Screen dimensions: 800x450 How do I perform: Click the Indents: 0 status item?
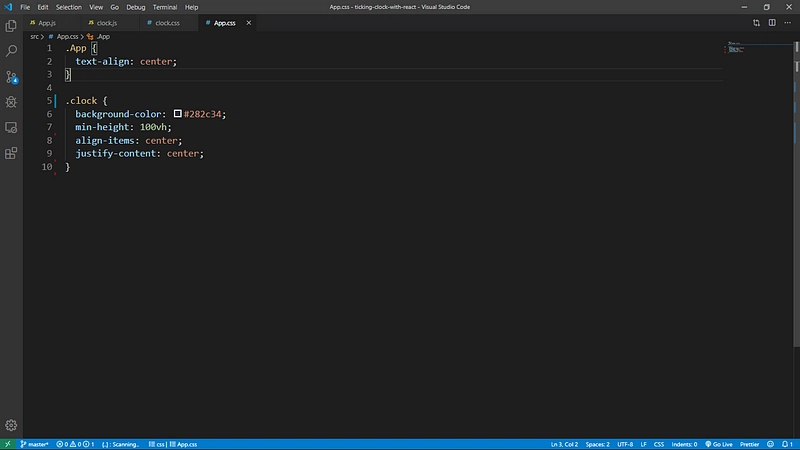684,444
